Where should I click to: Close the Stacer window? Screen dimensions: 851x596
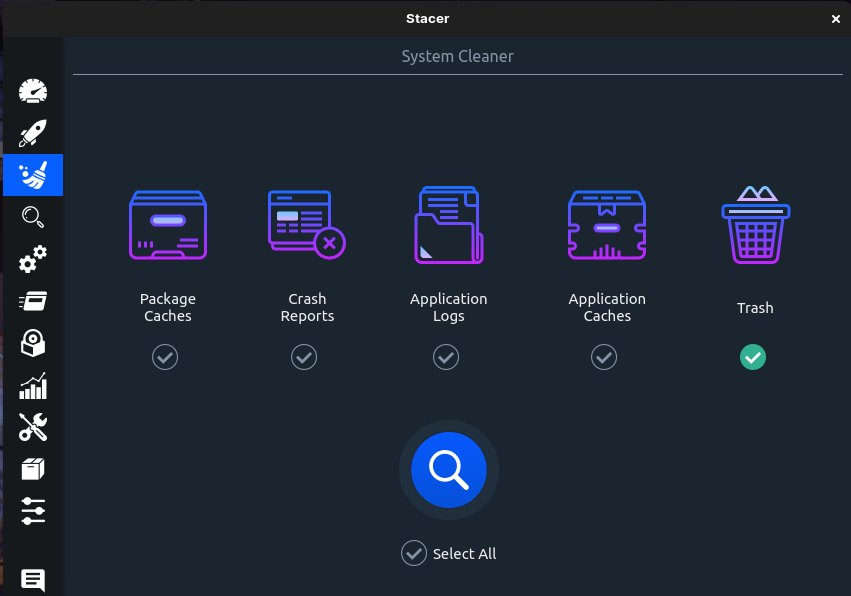836,19
